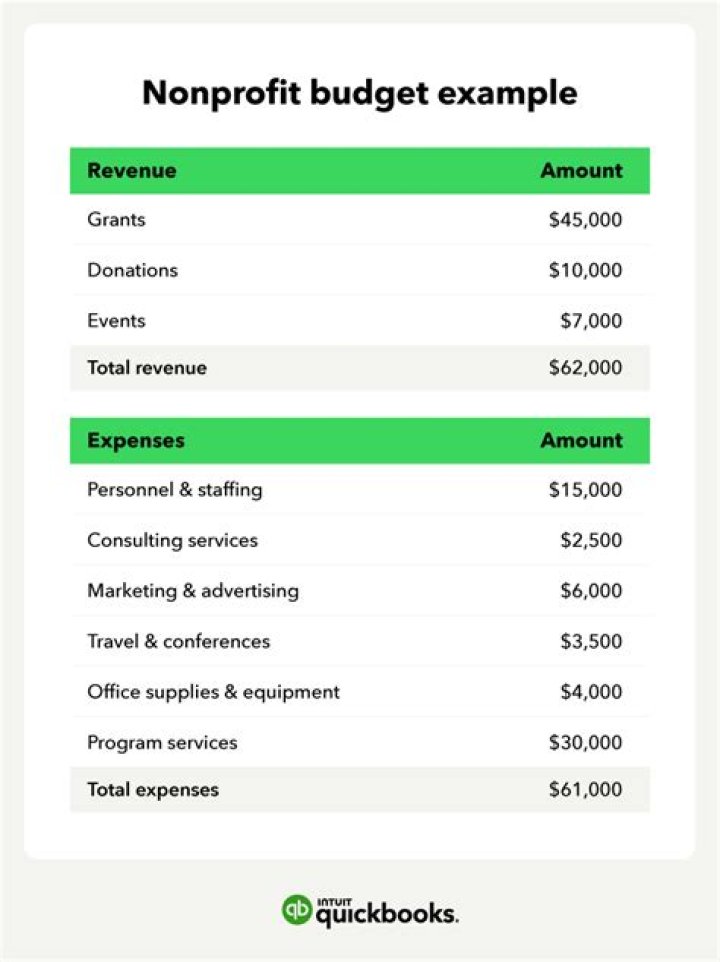
Task: Select the Travel & conferences row label
Action: [178, 641]
